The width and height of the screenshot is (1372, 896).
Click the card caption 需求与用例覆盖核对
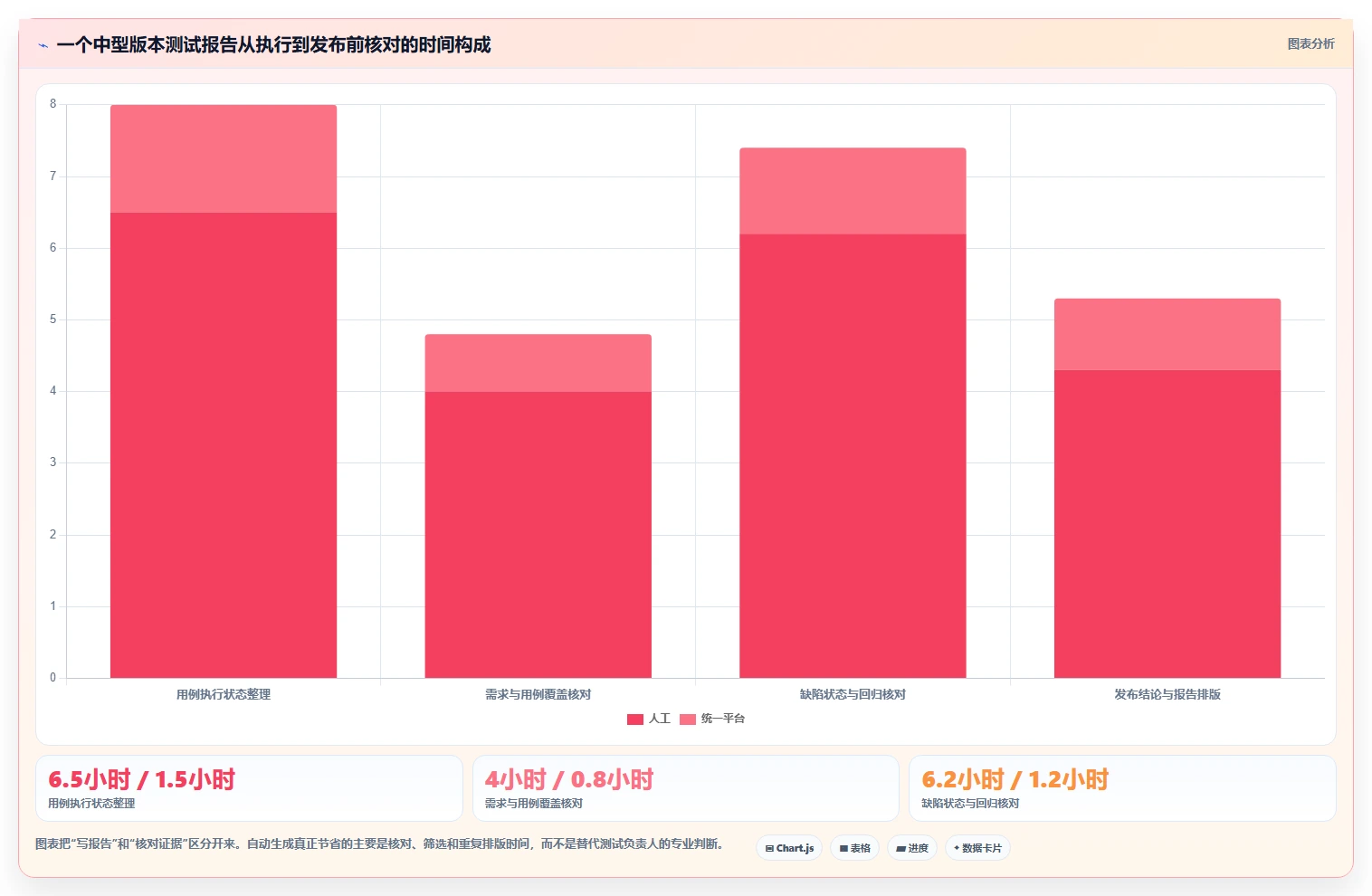tap(534, 803)
